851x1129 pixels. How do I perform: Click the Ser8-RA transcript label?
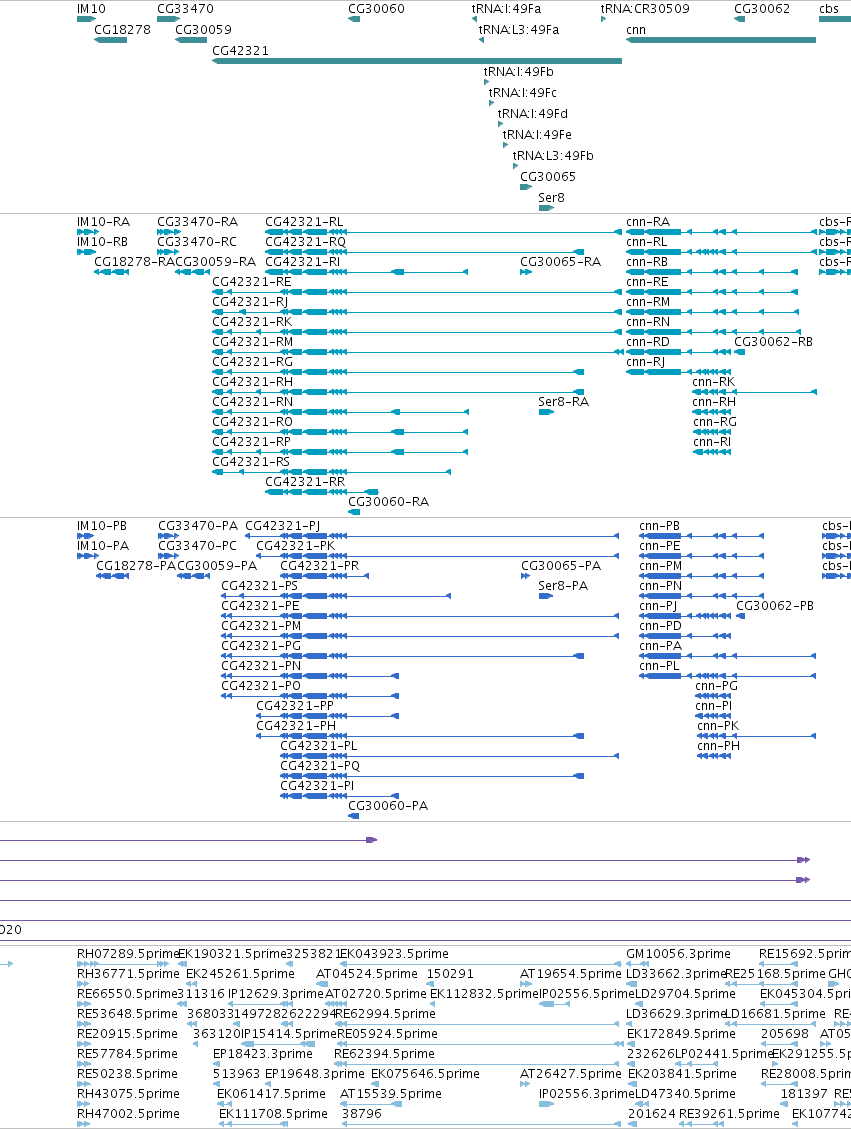(x=563, y=401)
